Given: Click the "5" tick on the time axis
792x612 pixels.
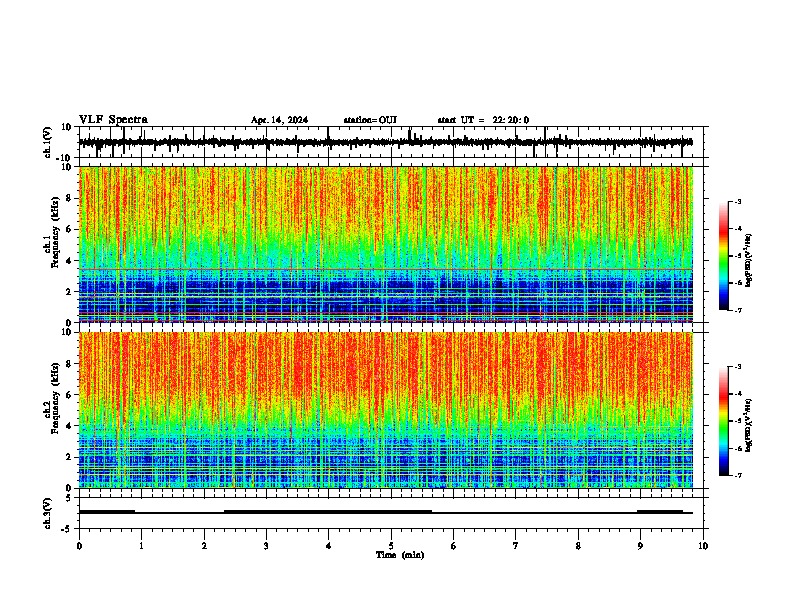Looking at the screenshot, I should pyautogui.click(x=391, y=546).
